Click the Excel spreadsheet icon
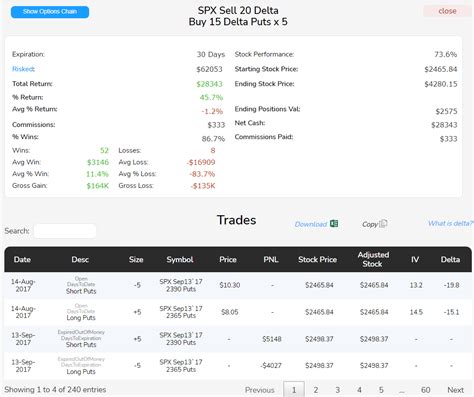The height and width of the screenshot is (397, 474). [334, 223]
